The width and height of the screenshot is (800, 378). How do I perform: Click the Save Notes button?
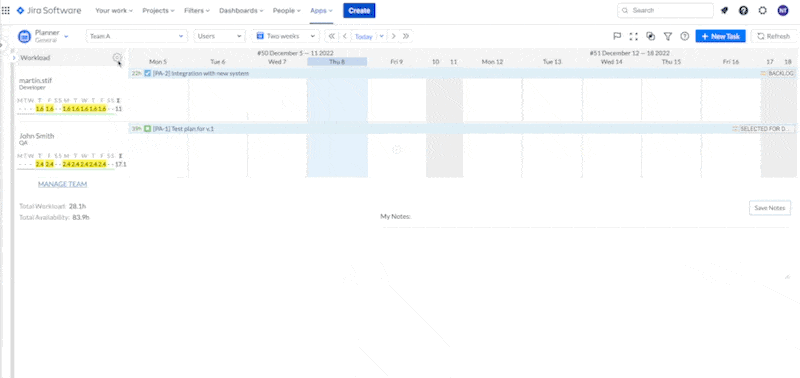[x=770, y=208]
